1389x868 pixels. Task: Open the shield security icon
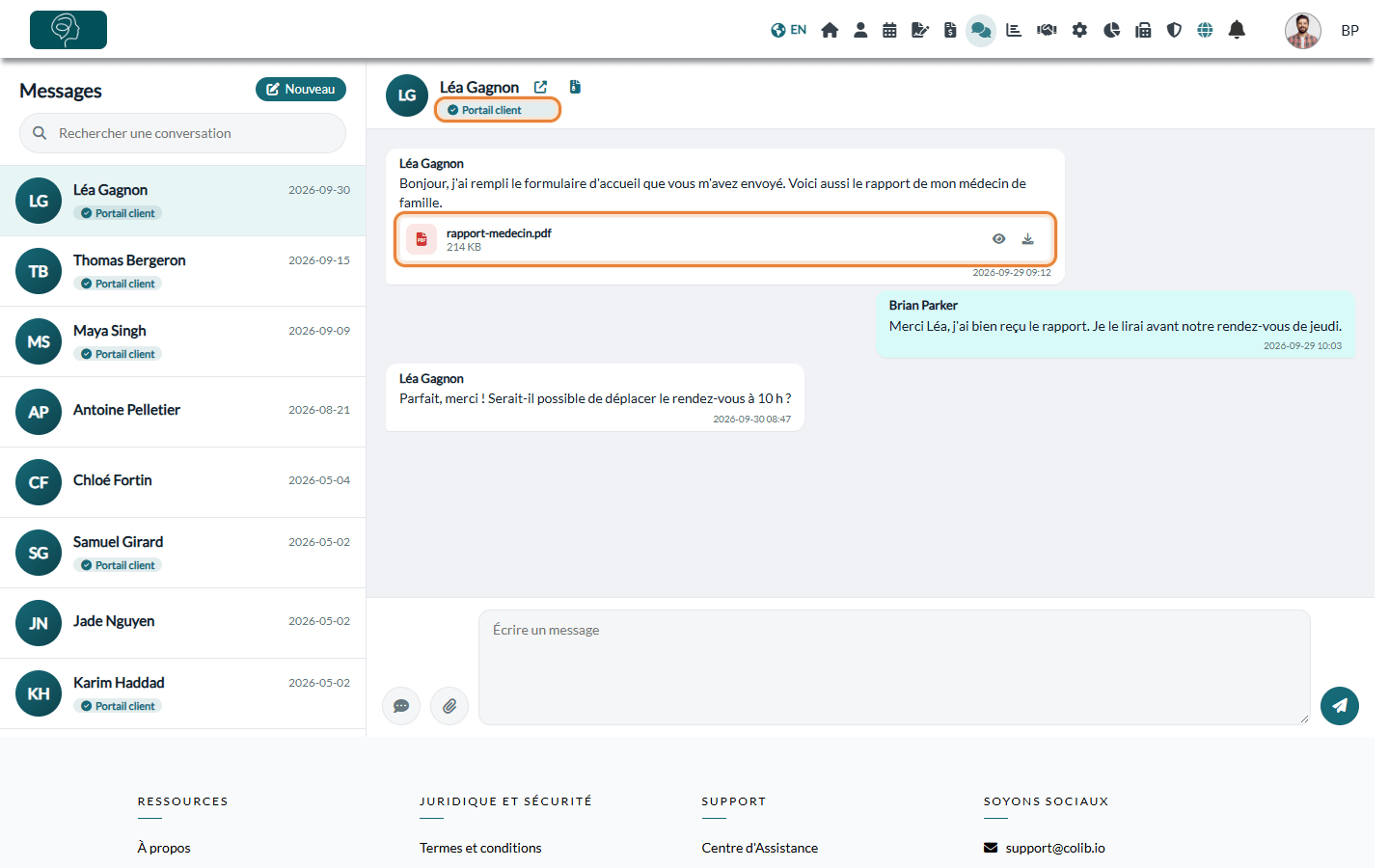click(1174, 30)
